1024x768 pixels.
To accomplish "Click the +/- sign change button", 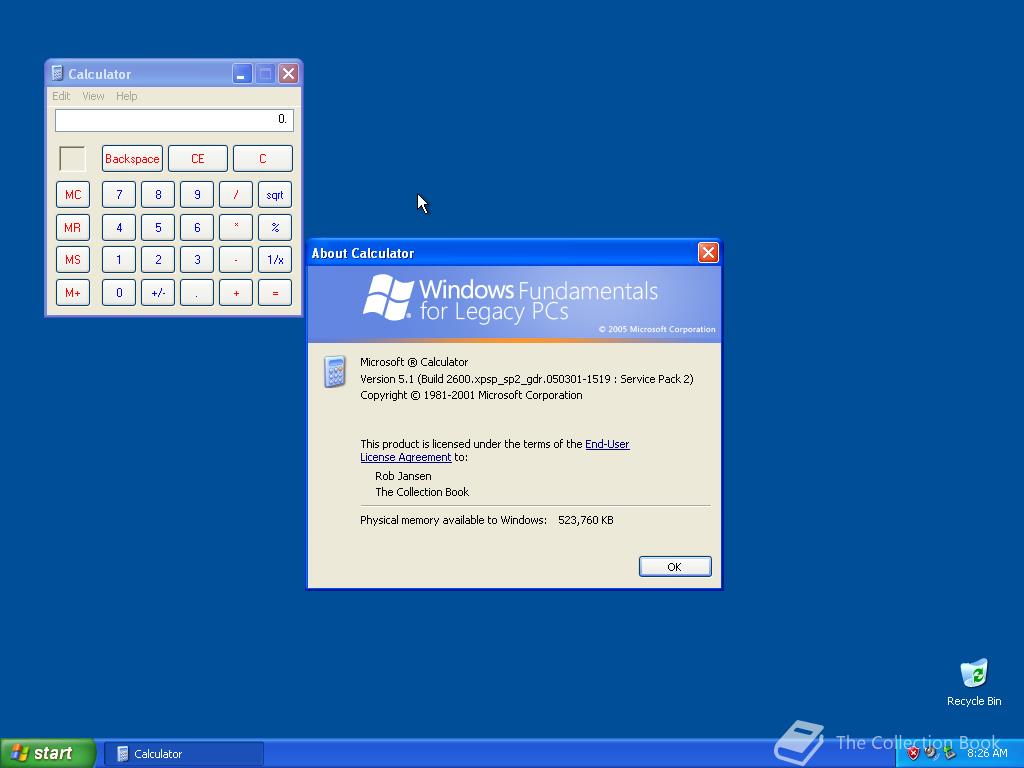I will click(x=158, y=293).
